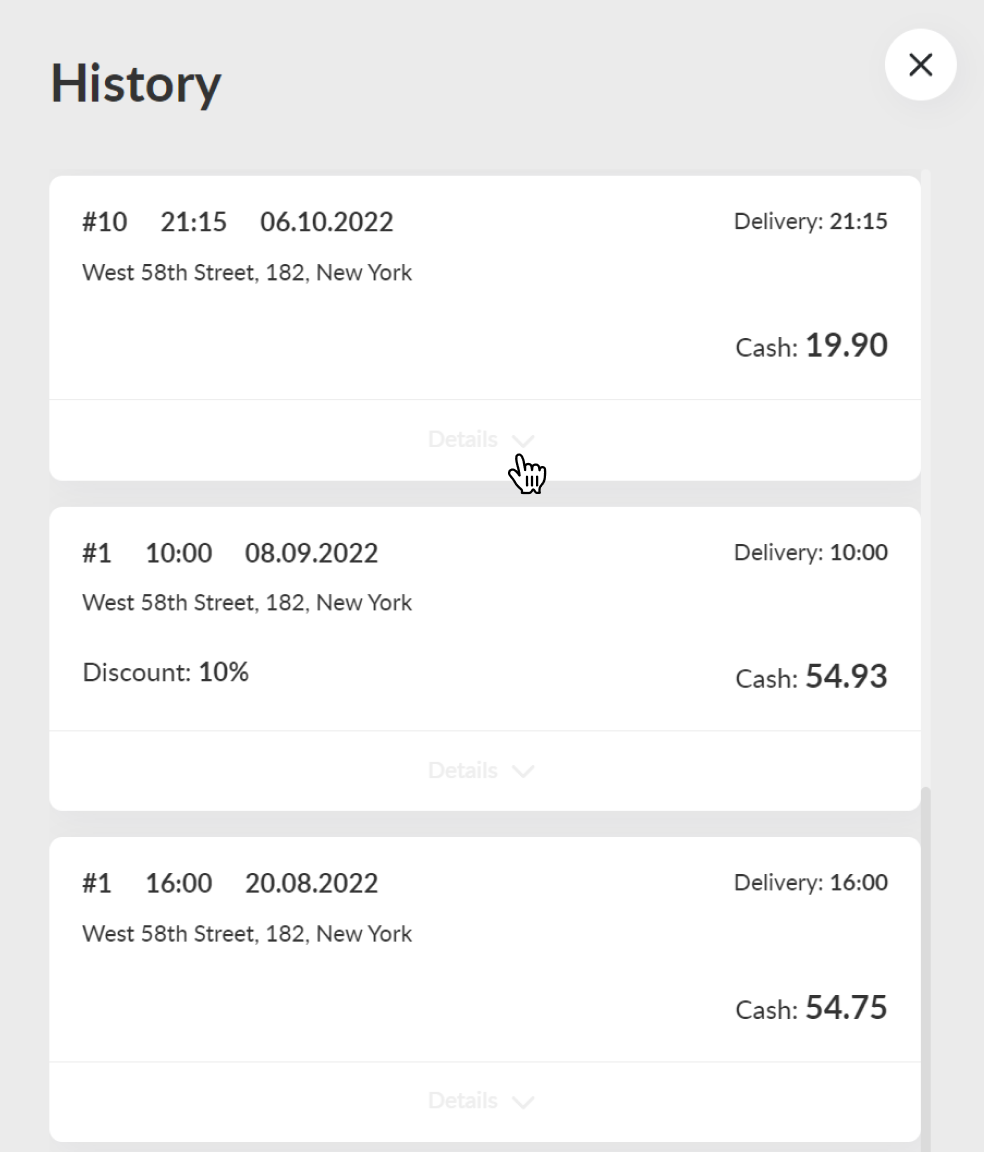
Task: Click the date 08.09.2022
Action: tap(312, 552)
